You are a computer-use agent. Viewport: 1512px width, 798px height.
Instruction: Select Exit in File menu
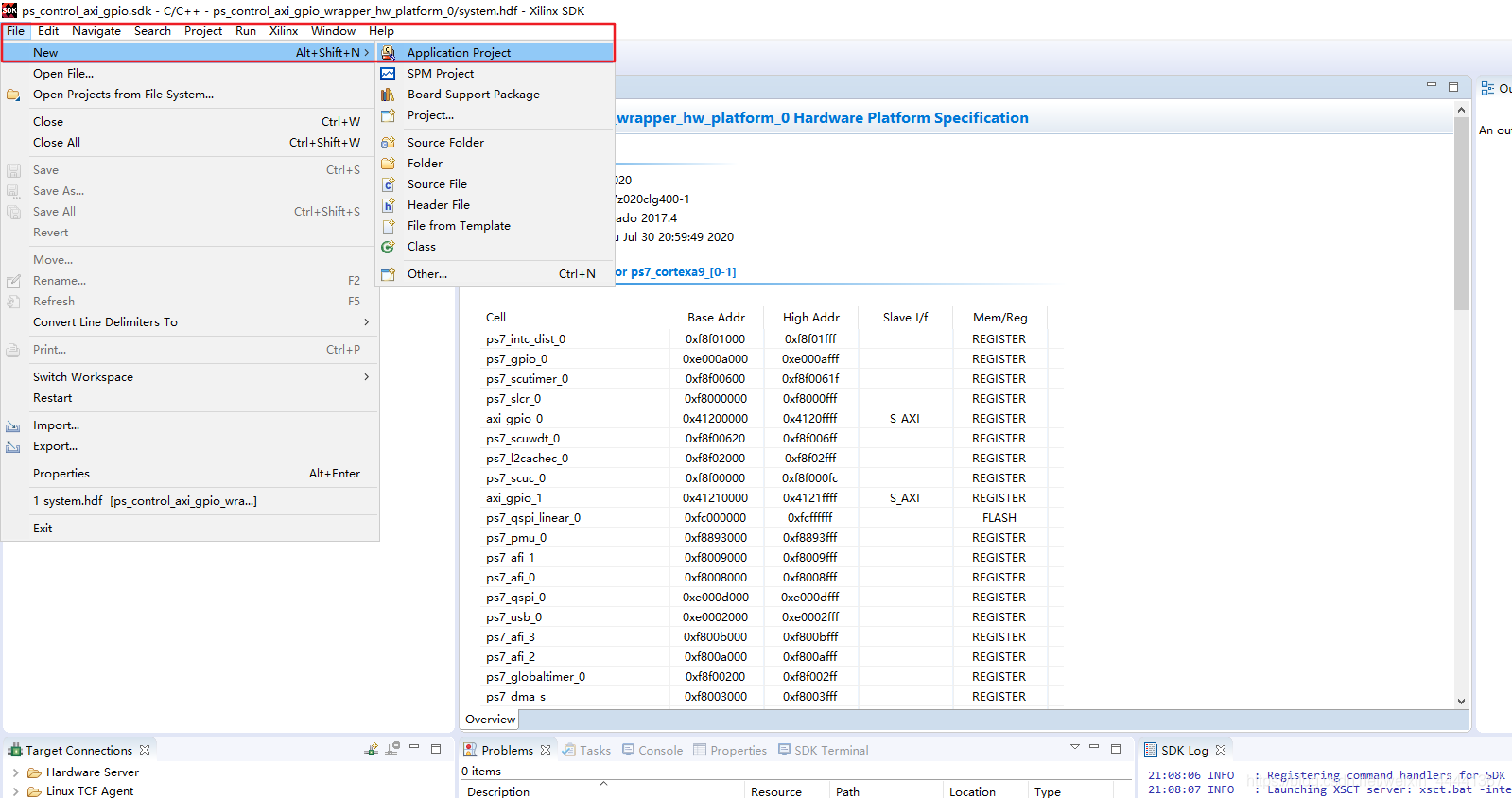tap(190, 529)
